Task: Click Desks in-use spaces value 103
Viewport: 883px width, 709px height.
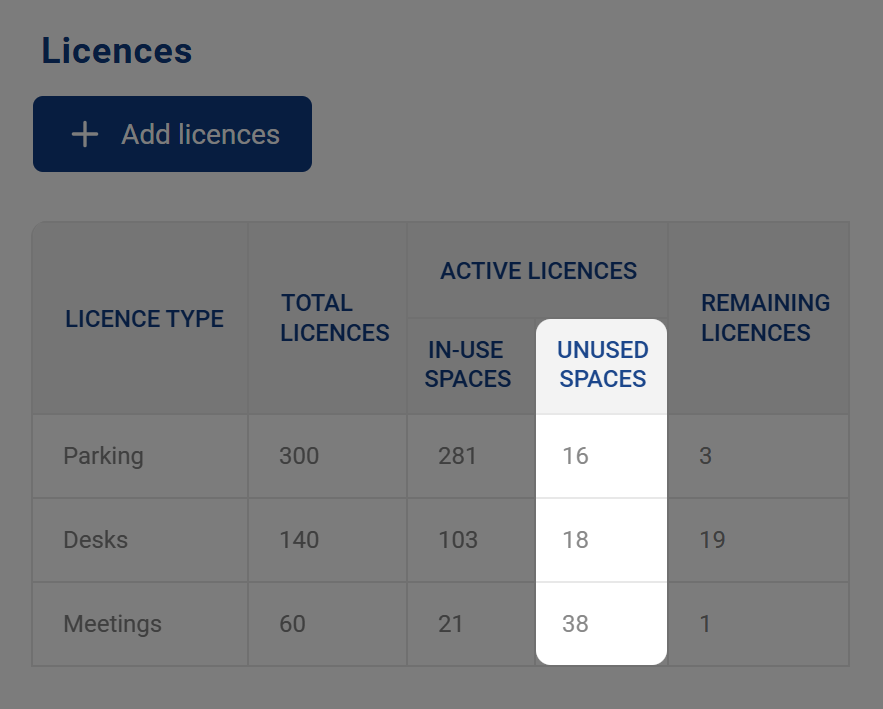Action: tap(458, 540)
